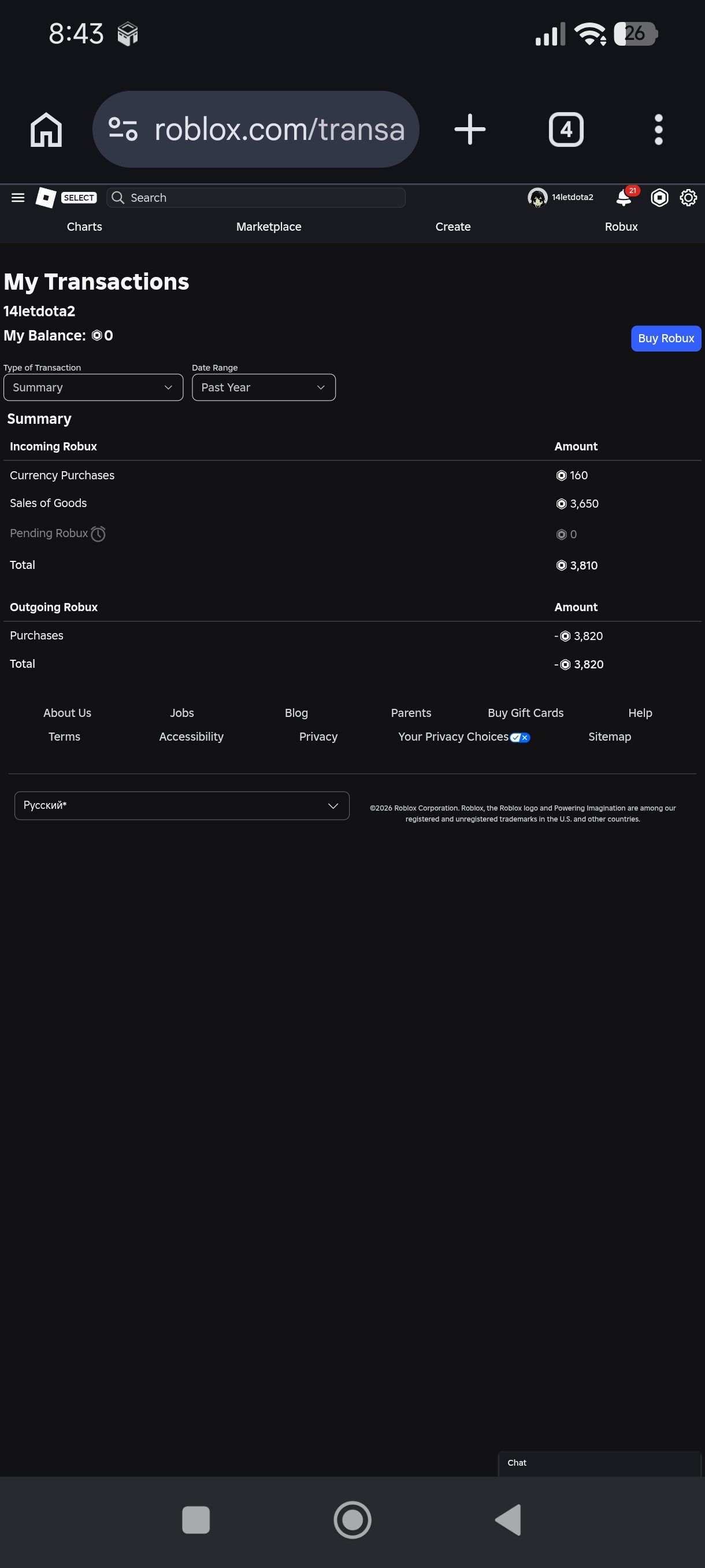Open the browser tab switcher showing 4
Screen dimensions: 705x1568
point(566,129)
